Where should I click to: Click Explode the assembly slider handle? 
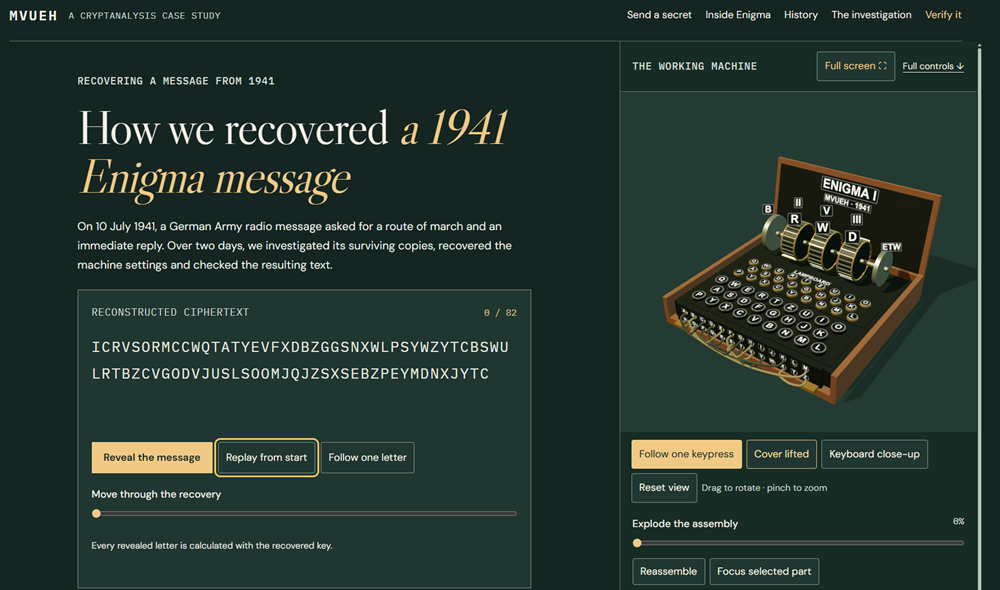click(637, 543)
